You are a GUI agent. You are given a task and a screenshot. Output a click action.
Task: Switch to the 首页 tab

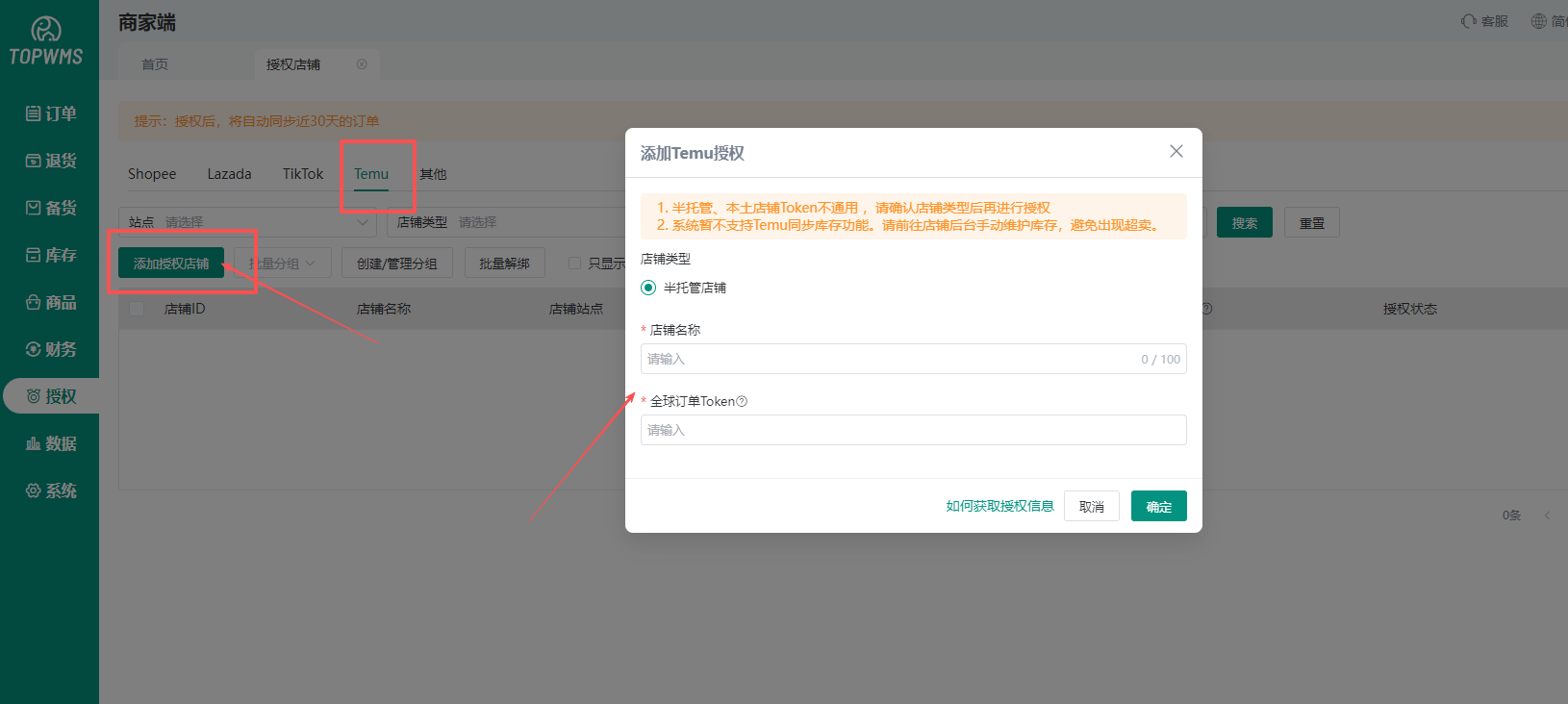click(155, 64)
